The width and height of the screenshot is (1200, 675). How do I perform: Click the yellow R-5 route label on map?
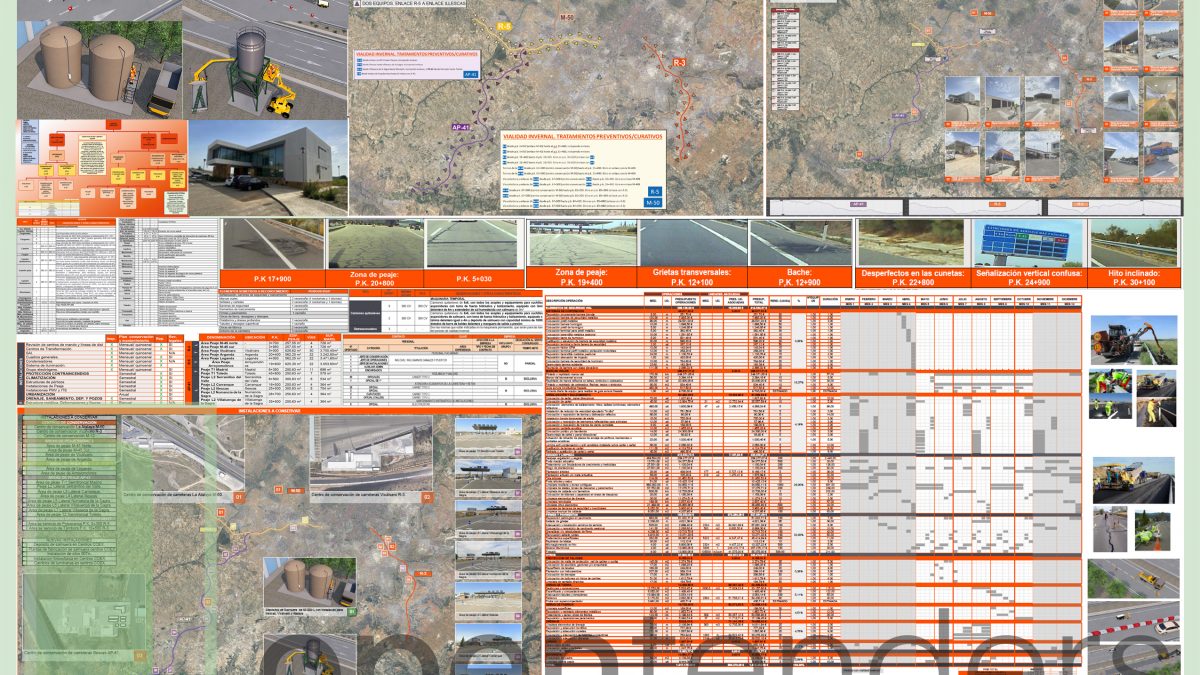coord(504,27)
